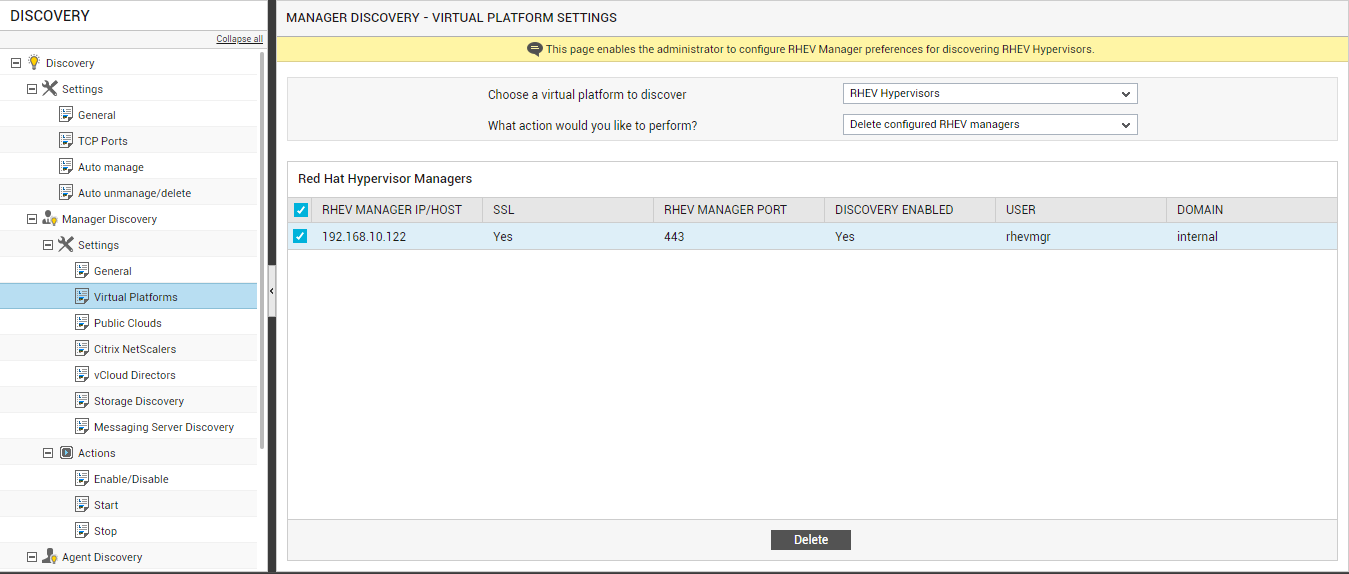Screen dimensions: 1349x574
Task: Click the sidebar splitter collapse arrow
Action: 272,290
